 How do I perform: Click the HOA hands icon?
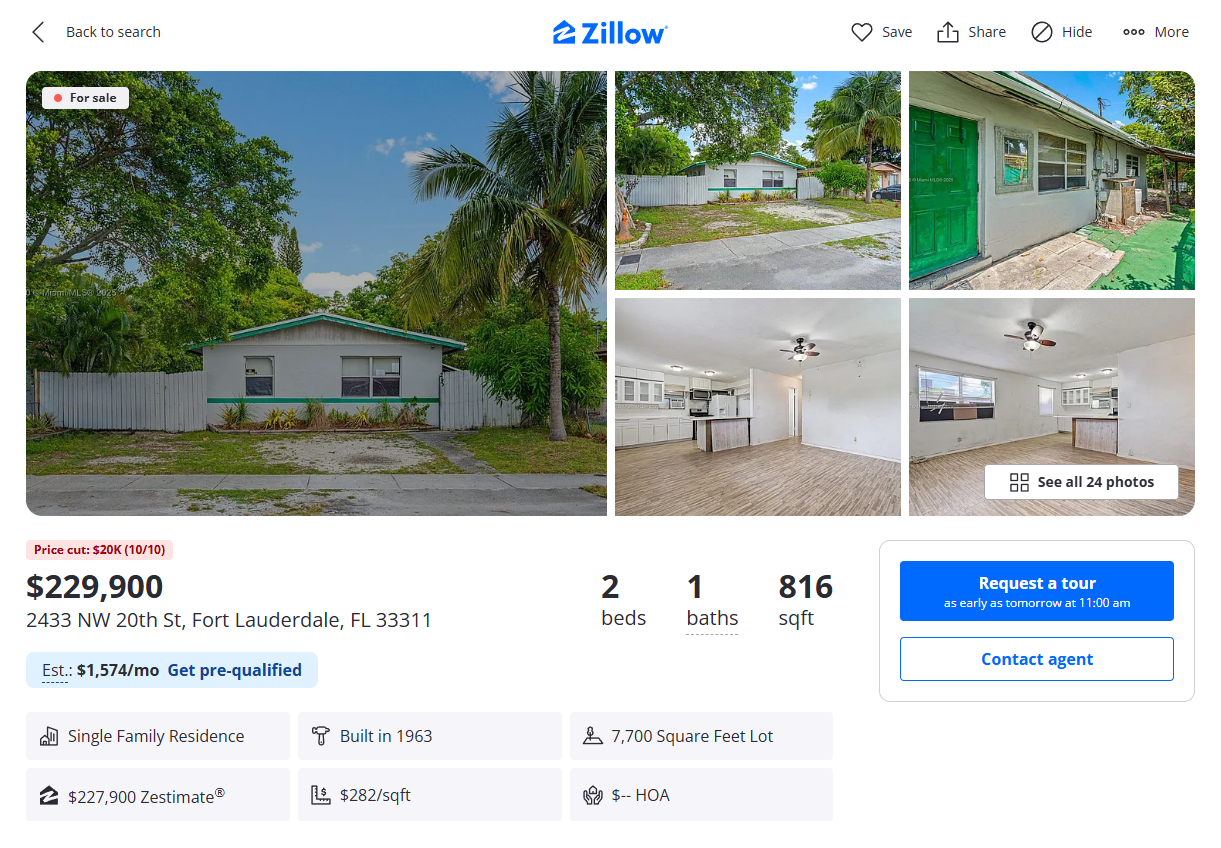click(x=592, y=796)
